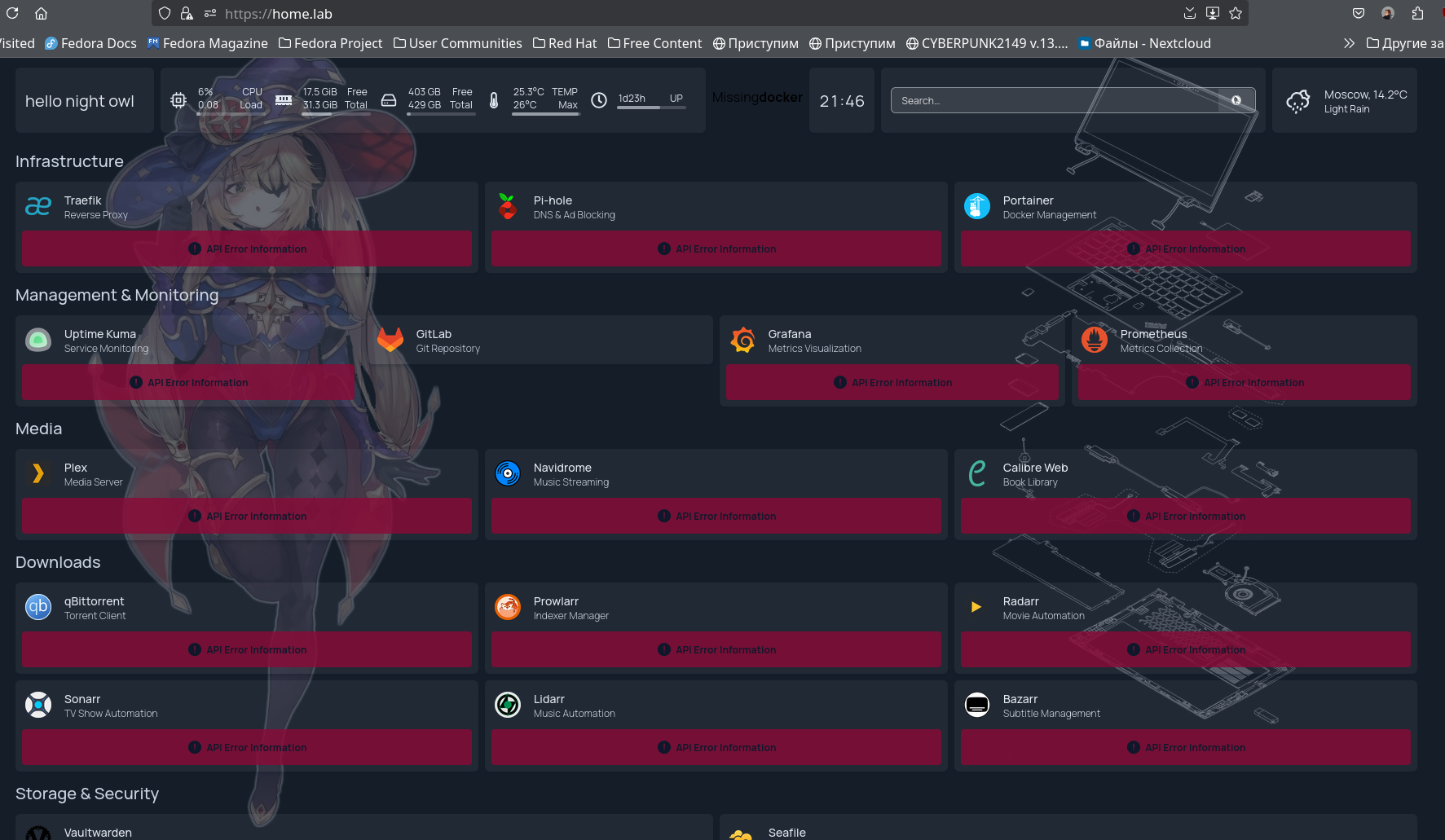Open the User Communities bookmarks folder

click(457, 43)
